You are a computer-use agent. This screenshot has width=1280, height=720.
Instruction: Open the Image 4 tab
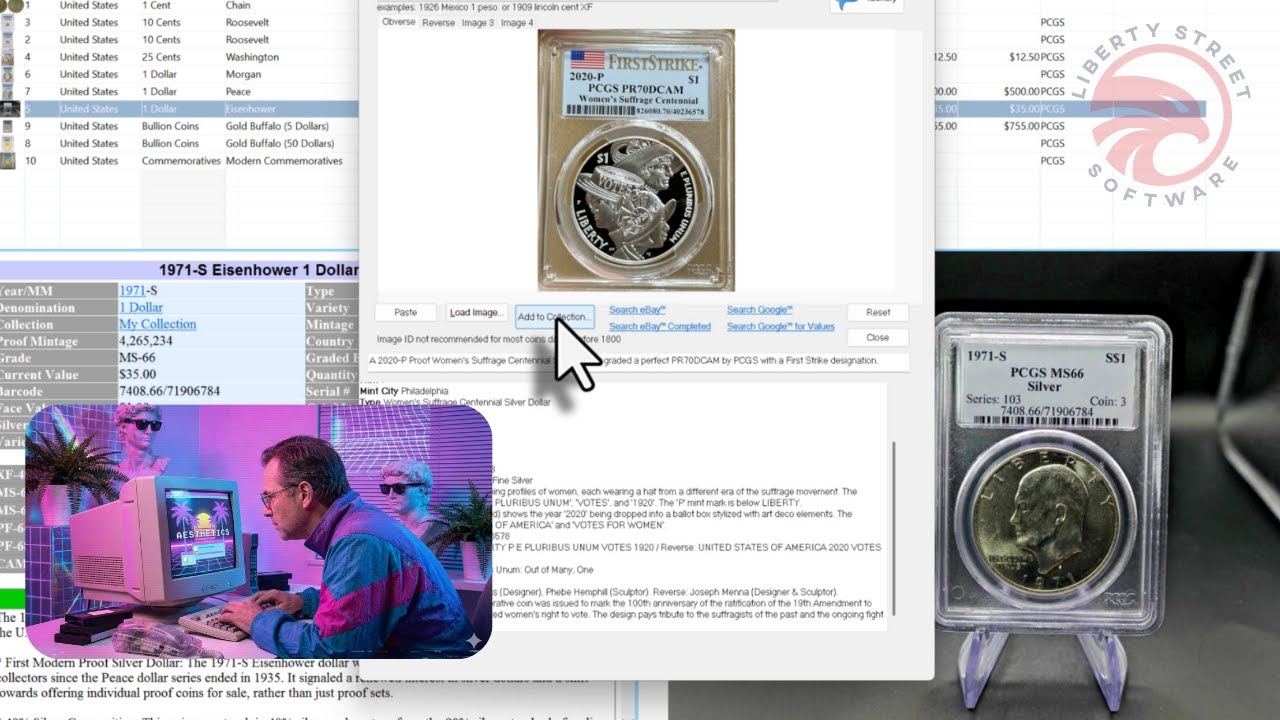click(x=517, y=22)
